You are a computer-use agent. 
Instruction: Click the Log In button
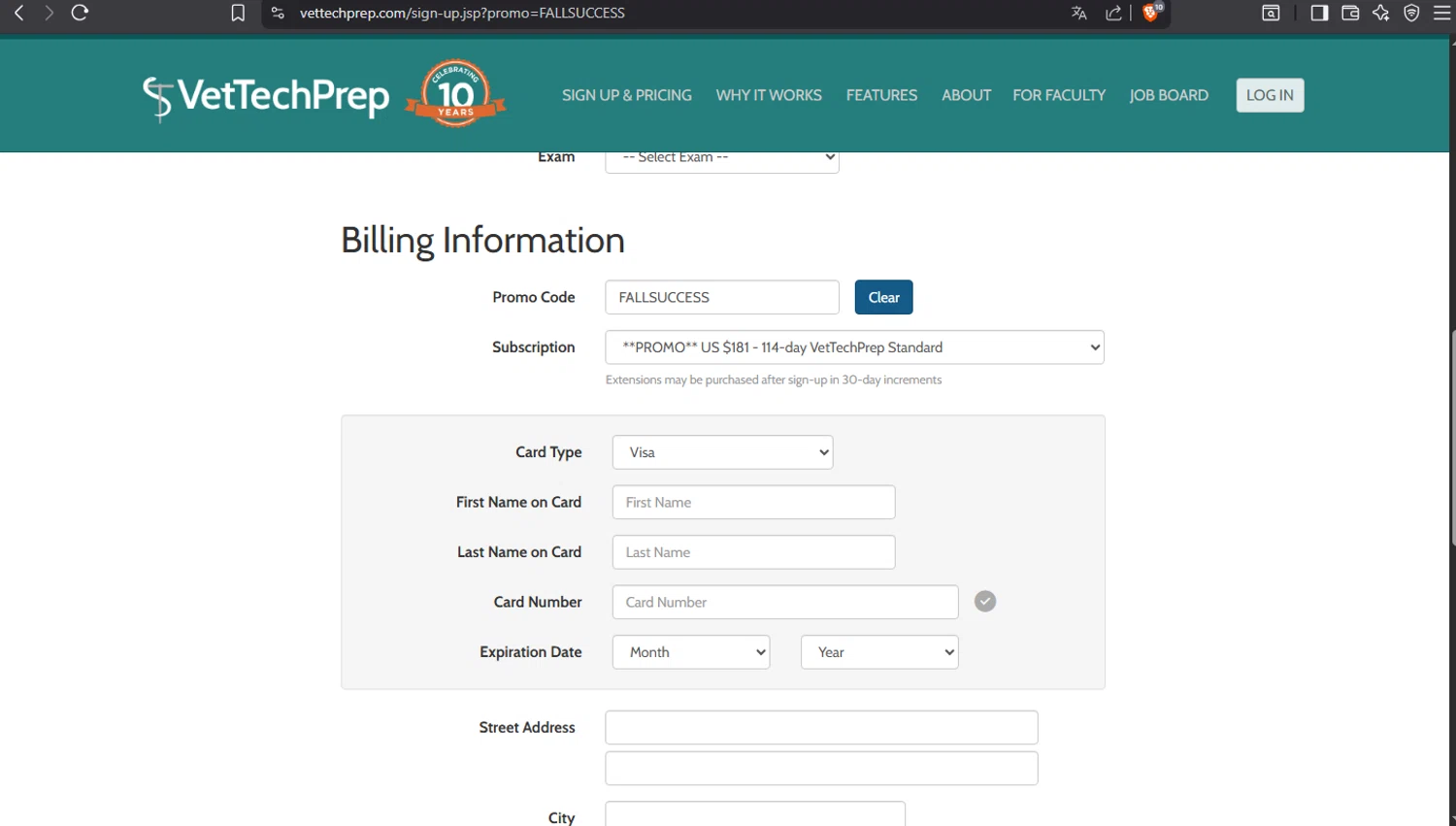pyautogui.click(x=1270, y=95)
